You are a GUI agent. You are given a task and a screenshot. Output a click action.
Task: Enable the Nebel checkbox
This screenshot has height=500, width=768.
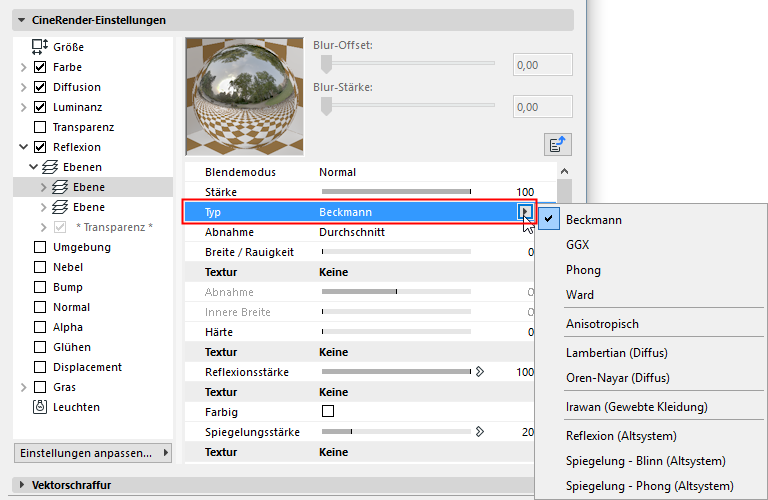[40, 267]
